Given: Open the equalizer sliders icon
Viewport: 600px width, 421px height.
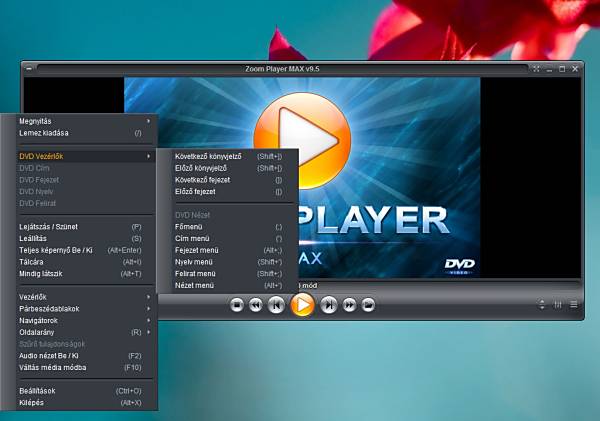Looking at the screenshot, I should coord(558,305).
